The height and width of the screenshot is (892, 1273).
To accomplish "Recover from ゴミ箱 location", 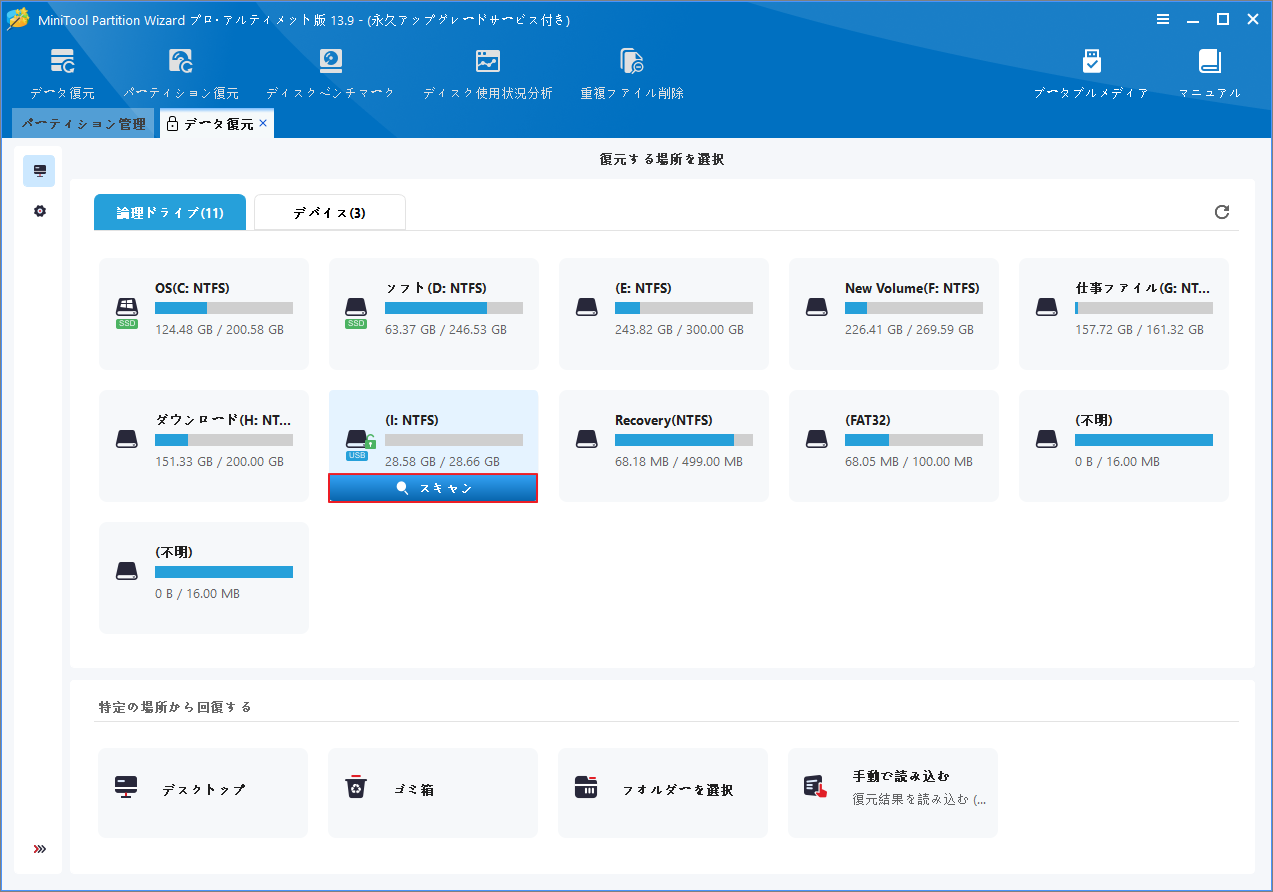I will coord(433,793).
